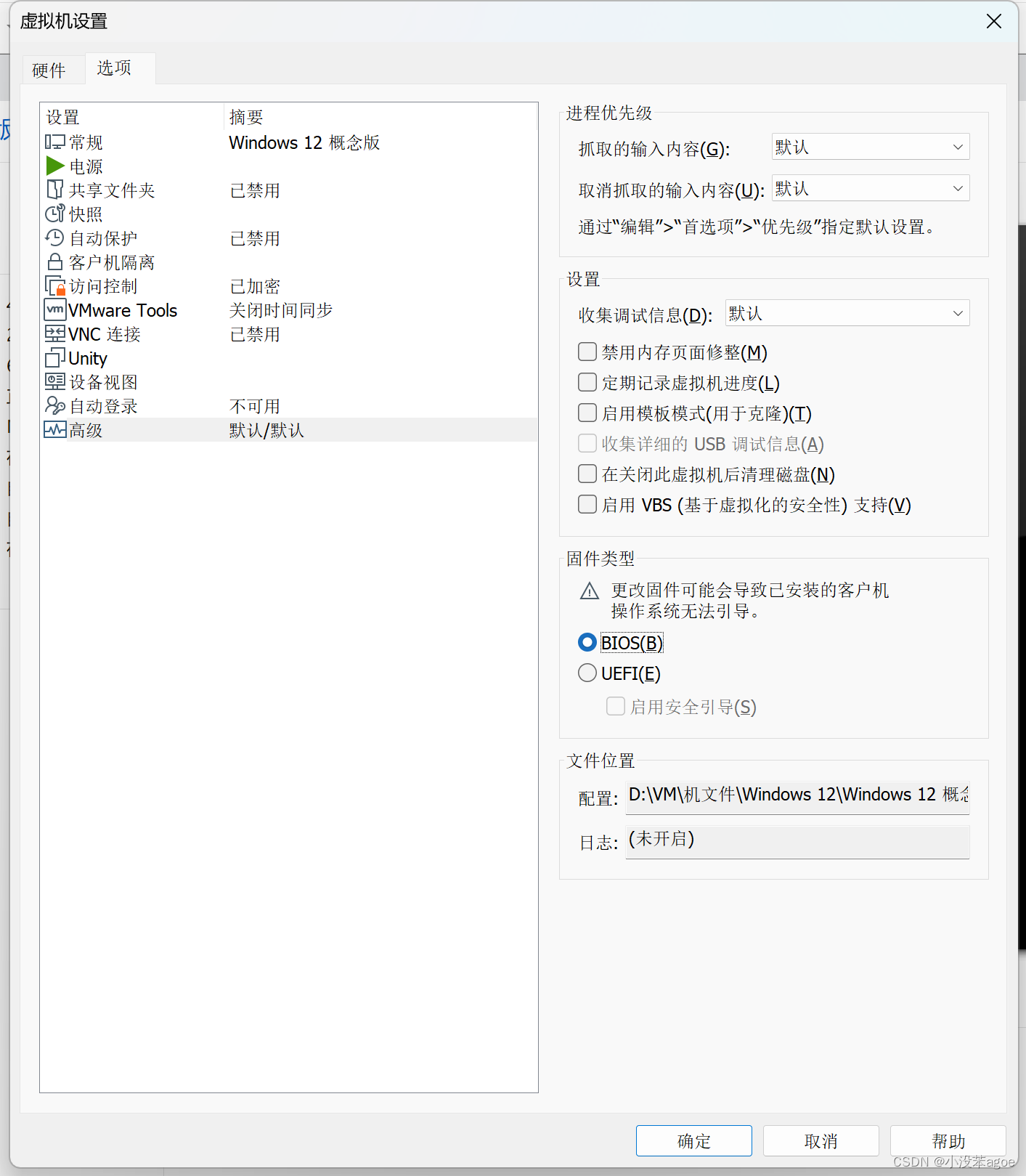Check 收集详细的 USB 调试信息 box
The width and height of the screenshot is (1026, 1176).
point(587,444)
